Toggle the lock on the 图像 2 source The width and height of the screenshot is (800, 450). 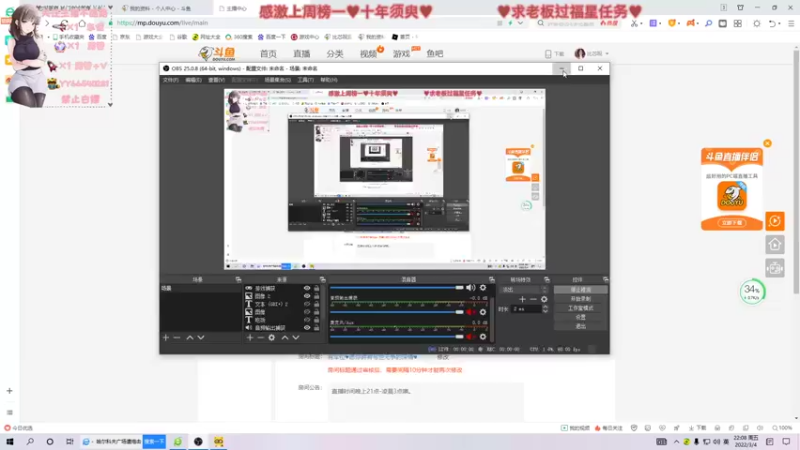(x=316, y=296)
